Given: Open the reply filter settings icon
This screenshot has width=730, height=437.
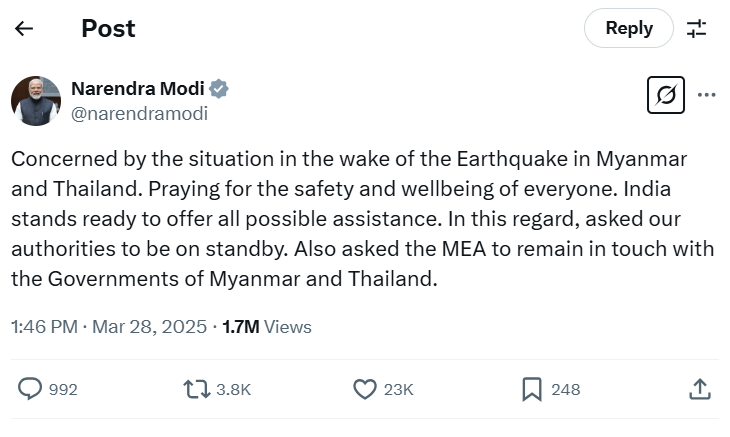Looking at the screenshot, I should click(x=697, y=29).
